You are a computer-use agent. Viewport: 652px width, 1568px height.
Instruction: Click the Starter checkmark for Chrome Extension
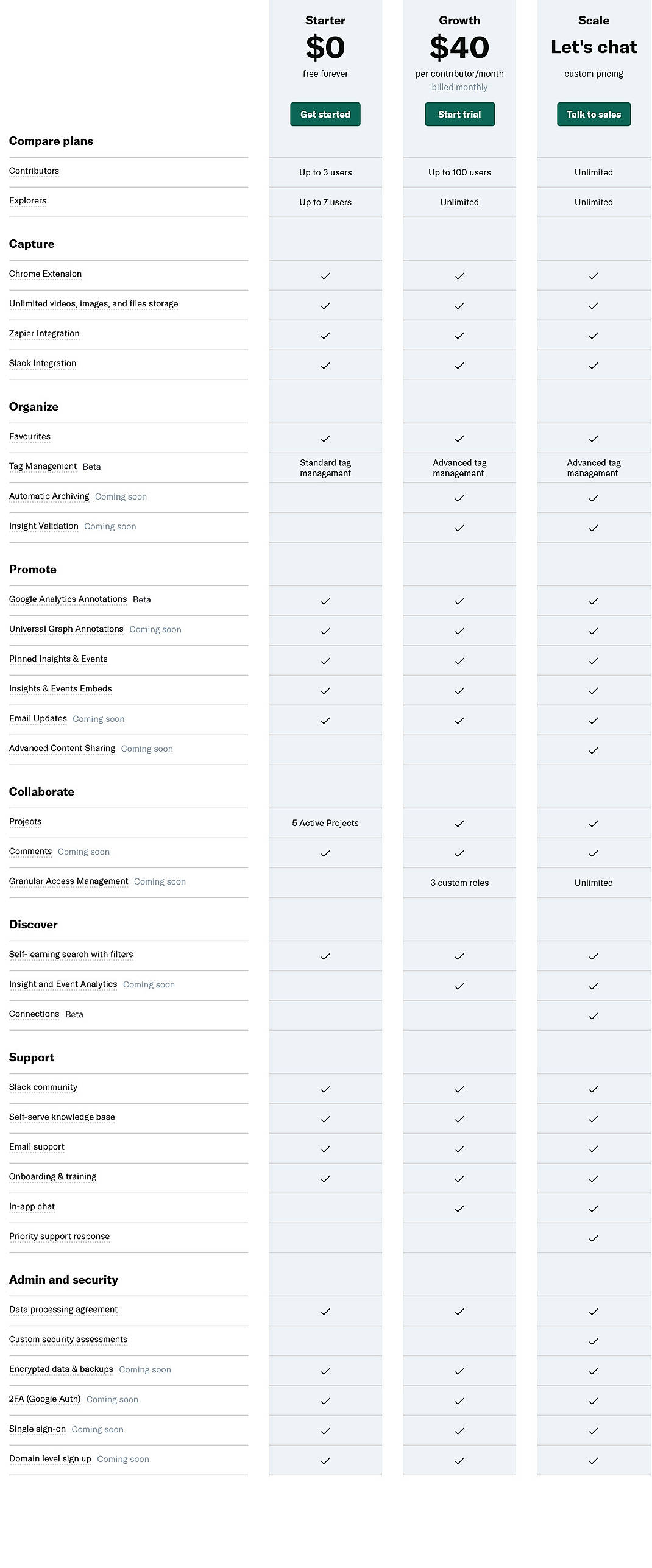tap(325, 275)
